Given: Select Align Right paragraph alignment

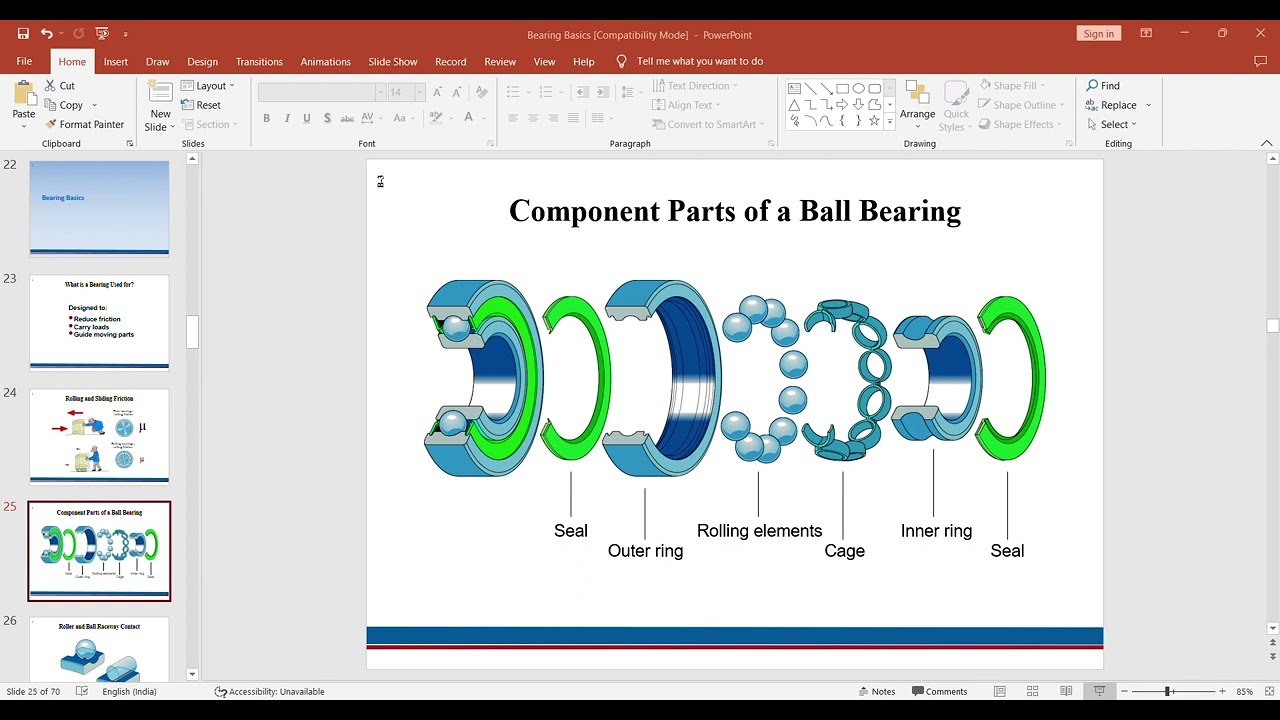Looking at the screenshot, I should click(x=553, y=118).
